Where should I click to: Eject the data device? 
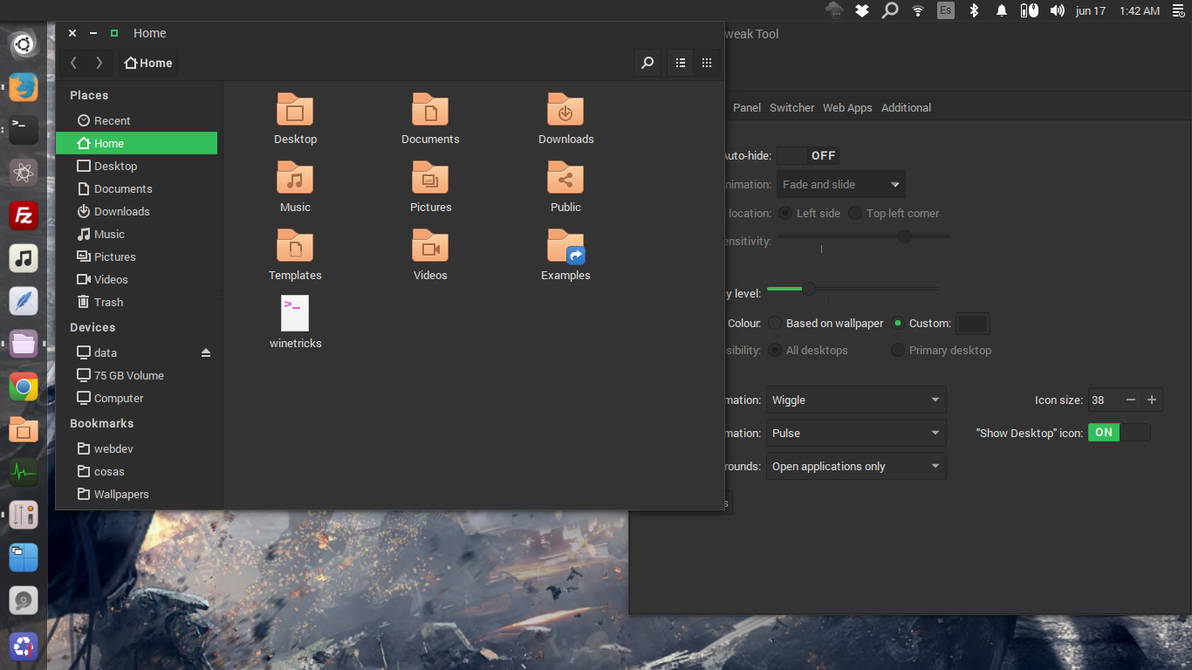point(206,353)
